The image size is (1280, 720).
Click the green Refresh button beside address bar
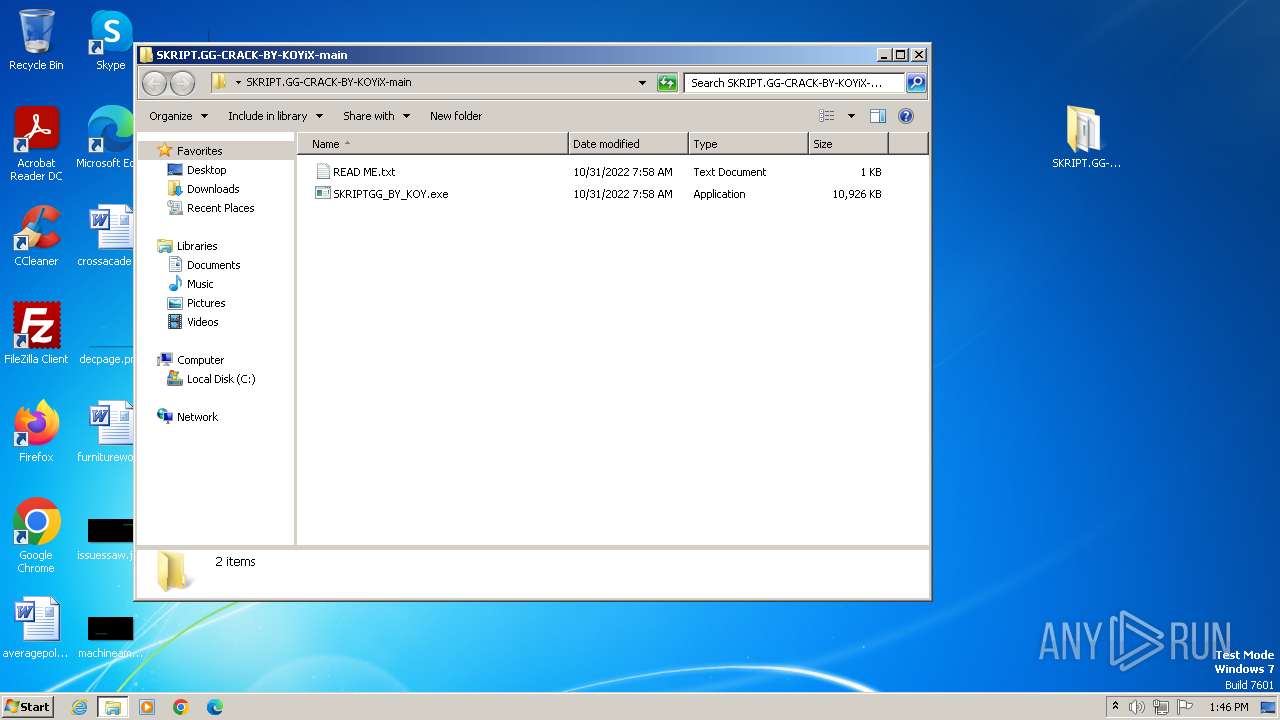pyautogui.click(x=667, y=83)
